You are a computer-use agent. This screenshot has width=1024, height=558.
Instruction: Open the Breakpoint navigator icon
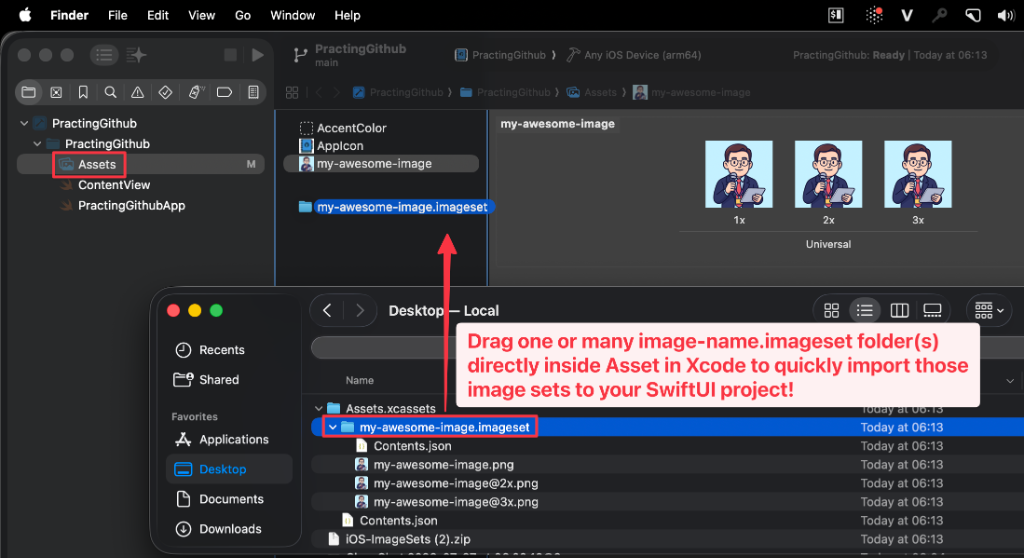coord(224,92)
